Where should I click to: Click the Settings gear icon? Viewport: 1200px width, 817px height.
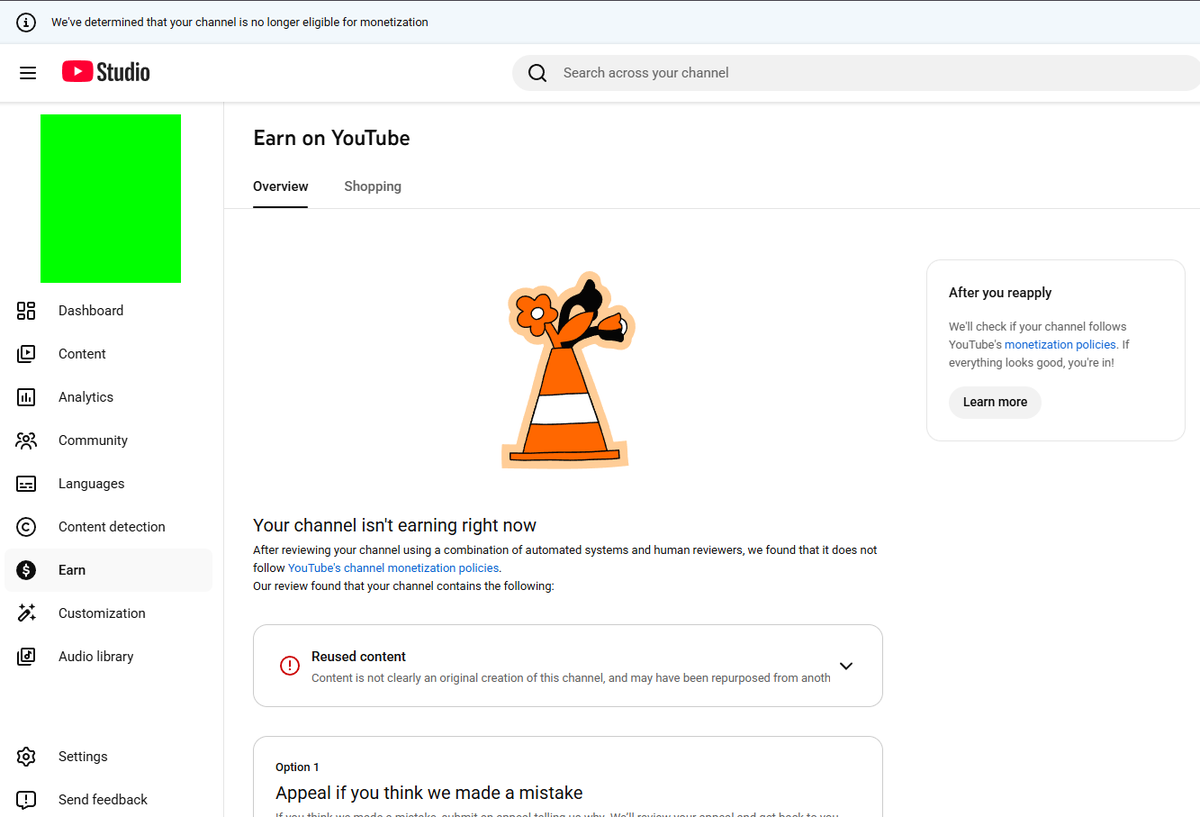(x=26, y=757)
